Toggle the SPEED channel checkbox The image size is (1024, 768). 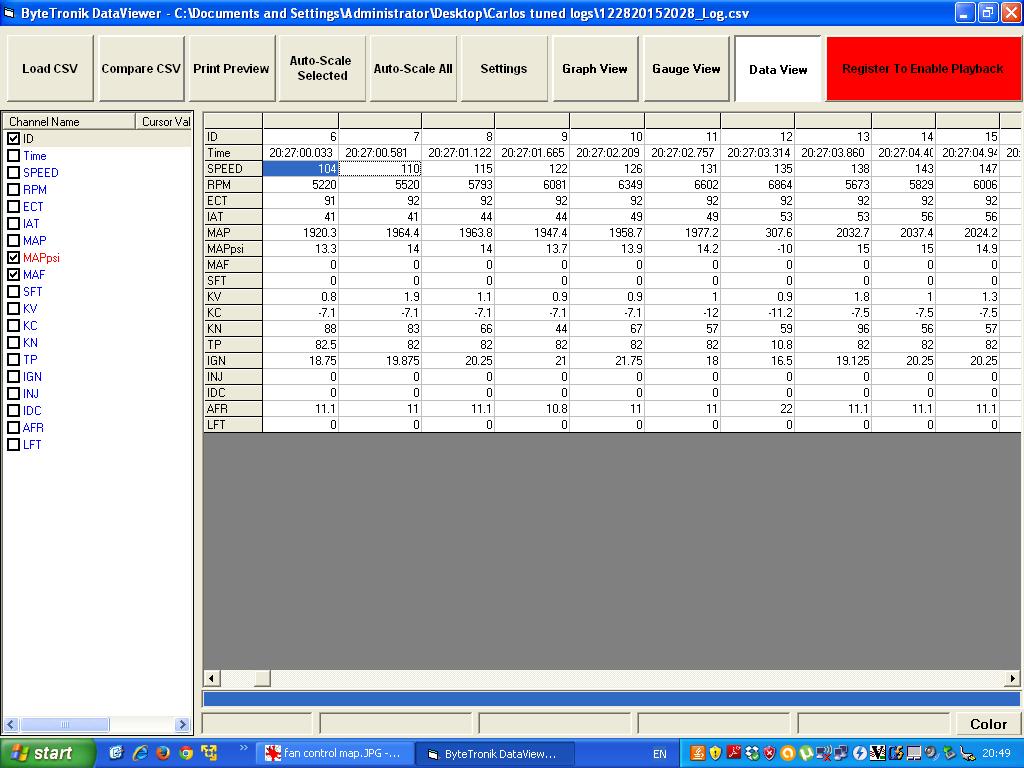click(x=14, y=173)
